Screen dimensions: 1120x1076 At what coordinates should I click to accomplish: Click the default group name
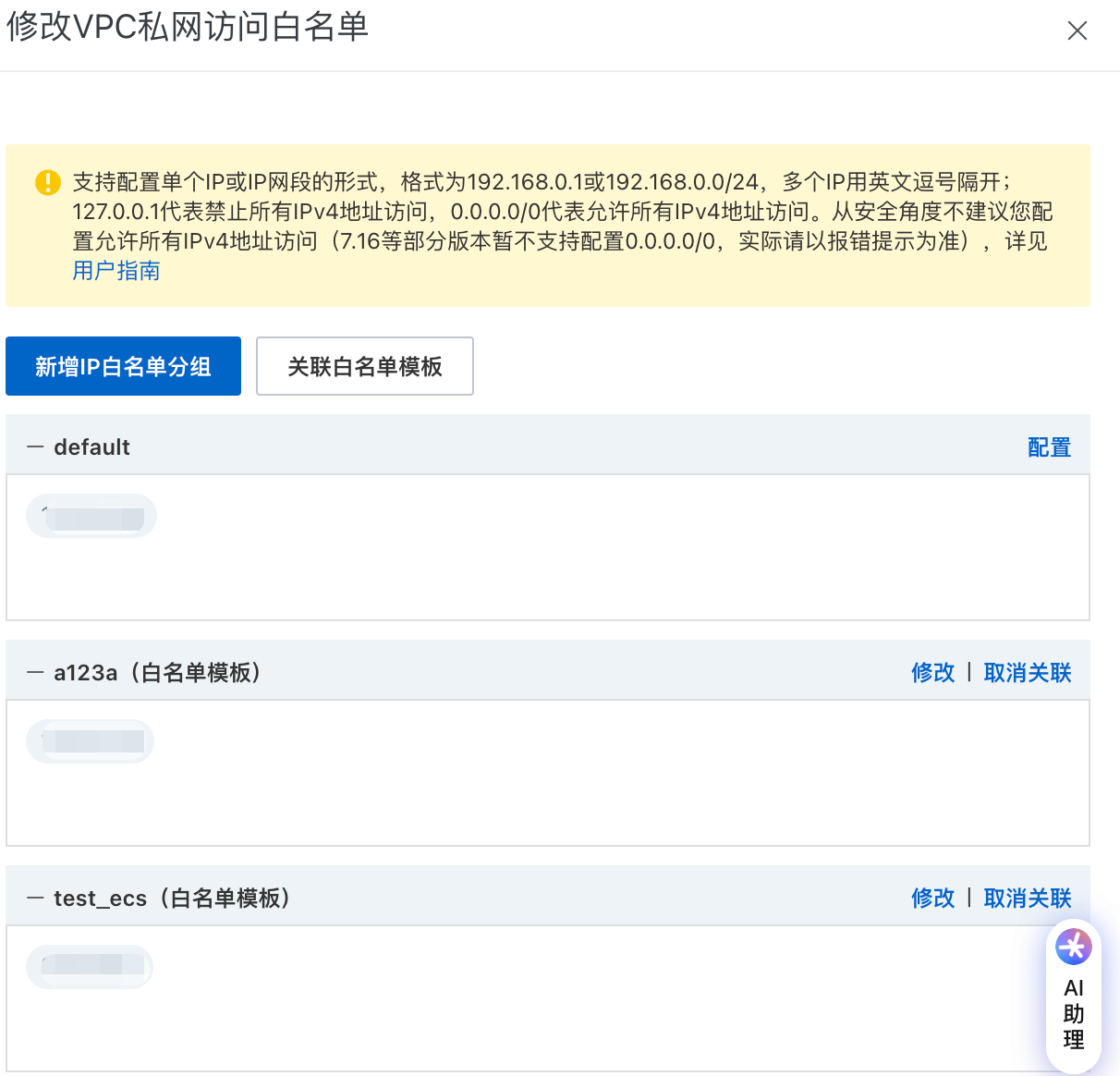91,447
